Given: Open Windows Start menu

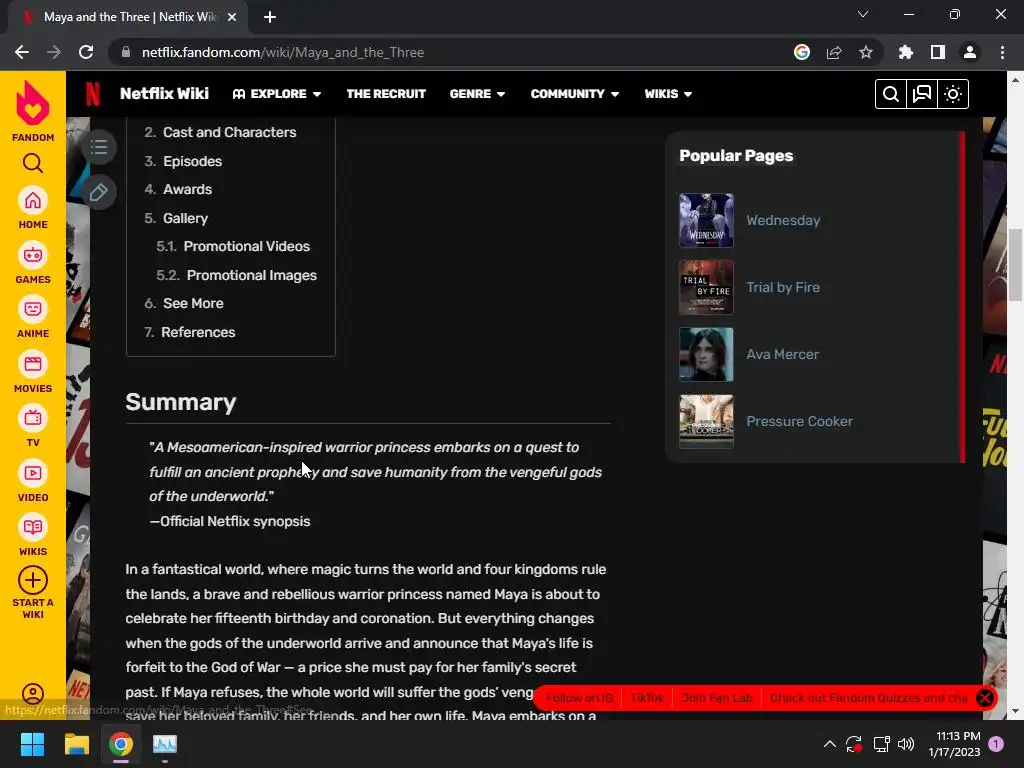Looking at the screenshot, I should click(32, 744).
